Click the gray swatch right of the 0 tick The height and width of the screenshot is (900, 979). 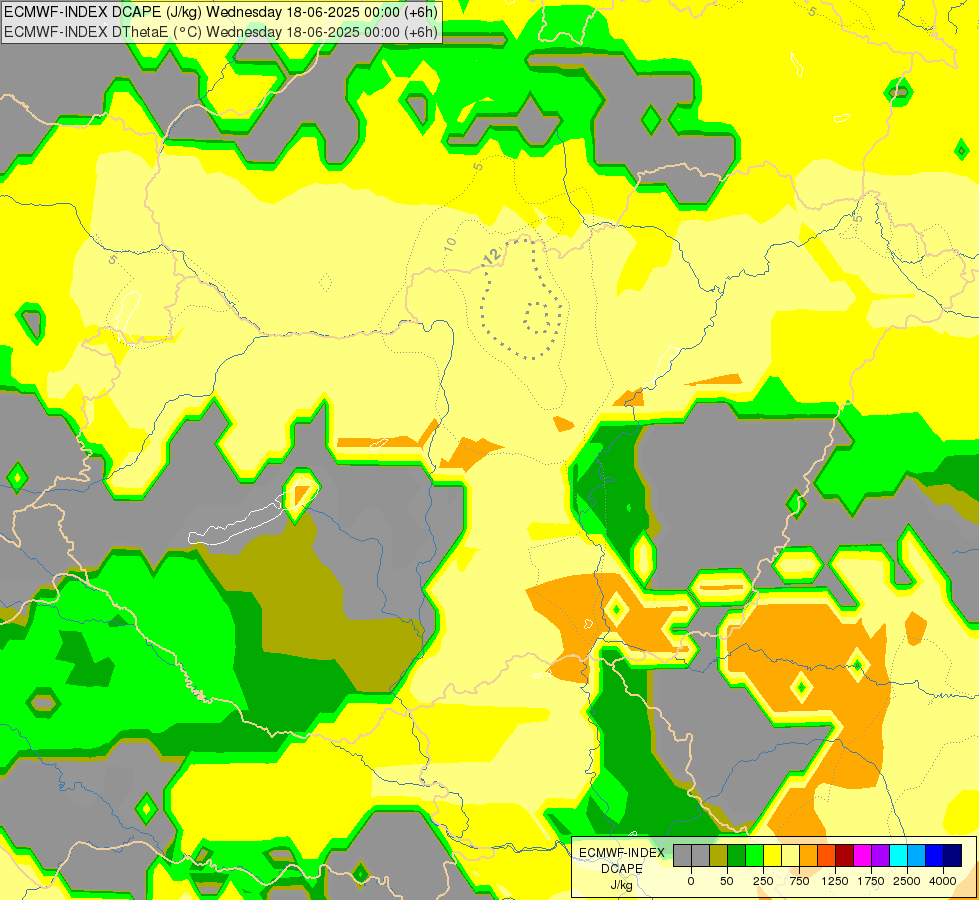[701, 855]
